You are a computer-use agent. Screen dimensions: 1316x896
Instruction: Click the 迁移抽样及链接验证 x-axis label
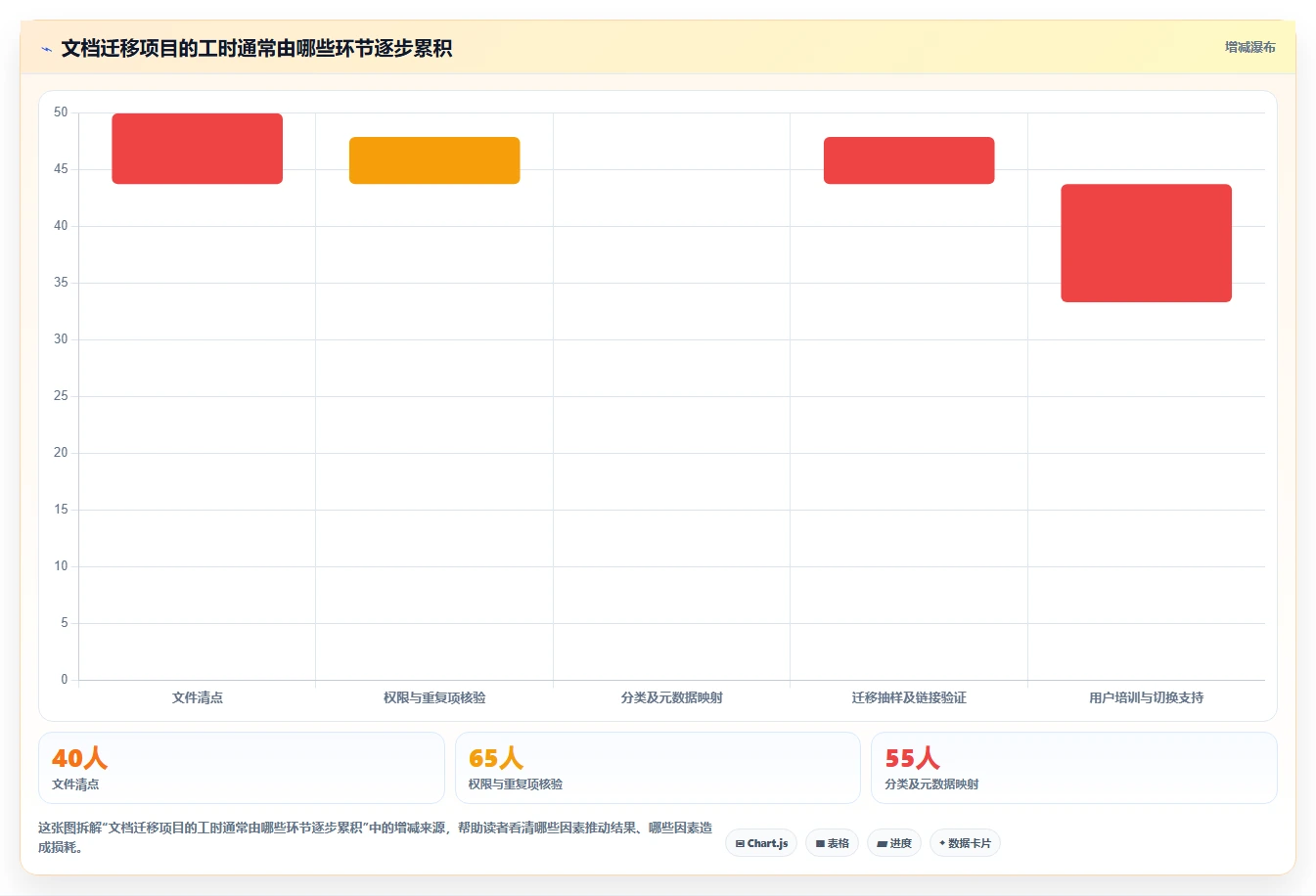(x=909, y=697)
